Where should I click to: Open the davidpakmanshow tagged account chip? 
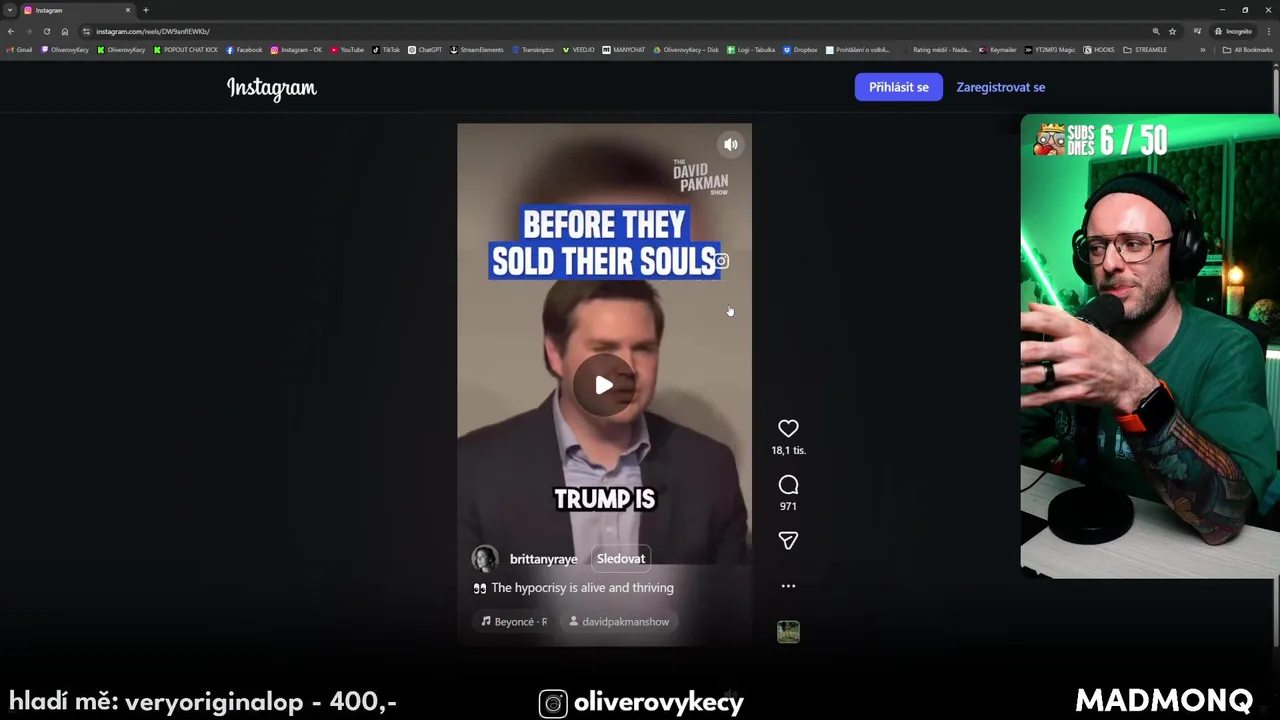pos(618,621)
